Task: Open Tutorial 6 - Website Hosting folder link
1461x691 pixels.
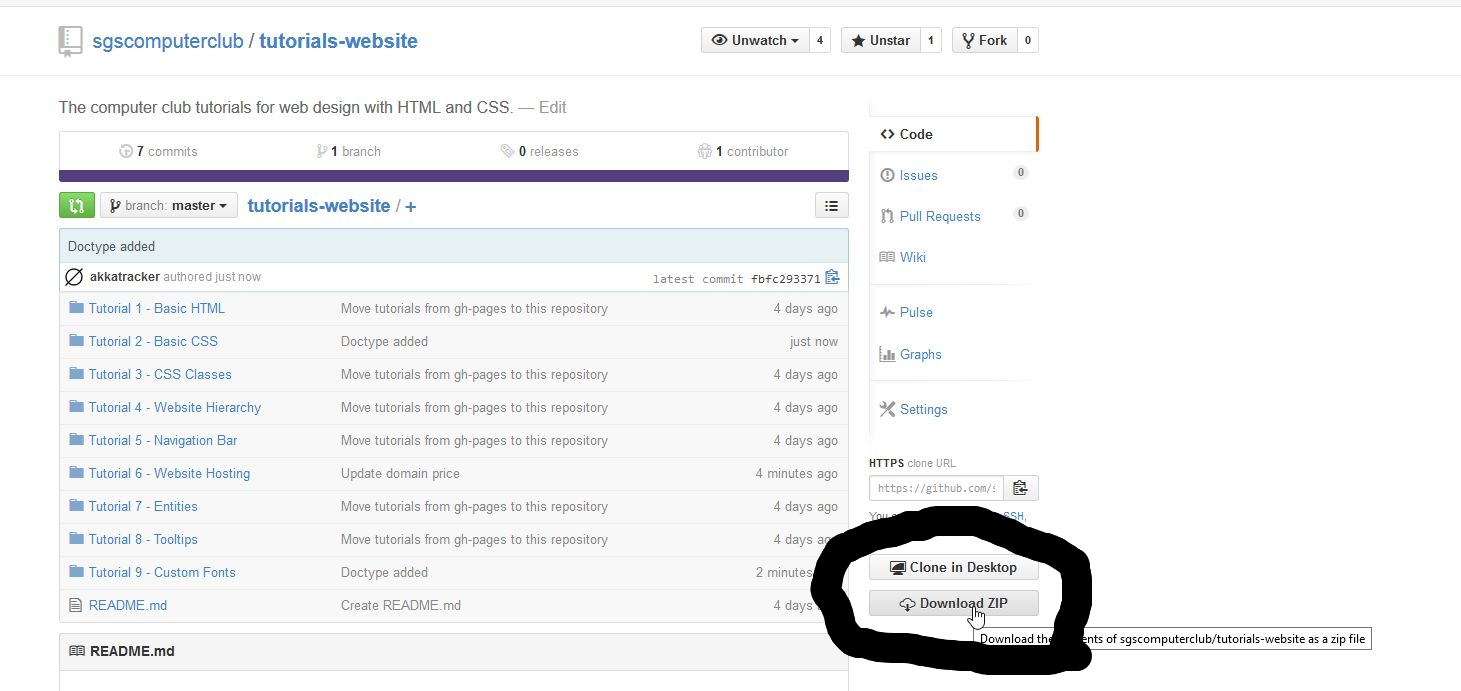Action: click(169, 473)
